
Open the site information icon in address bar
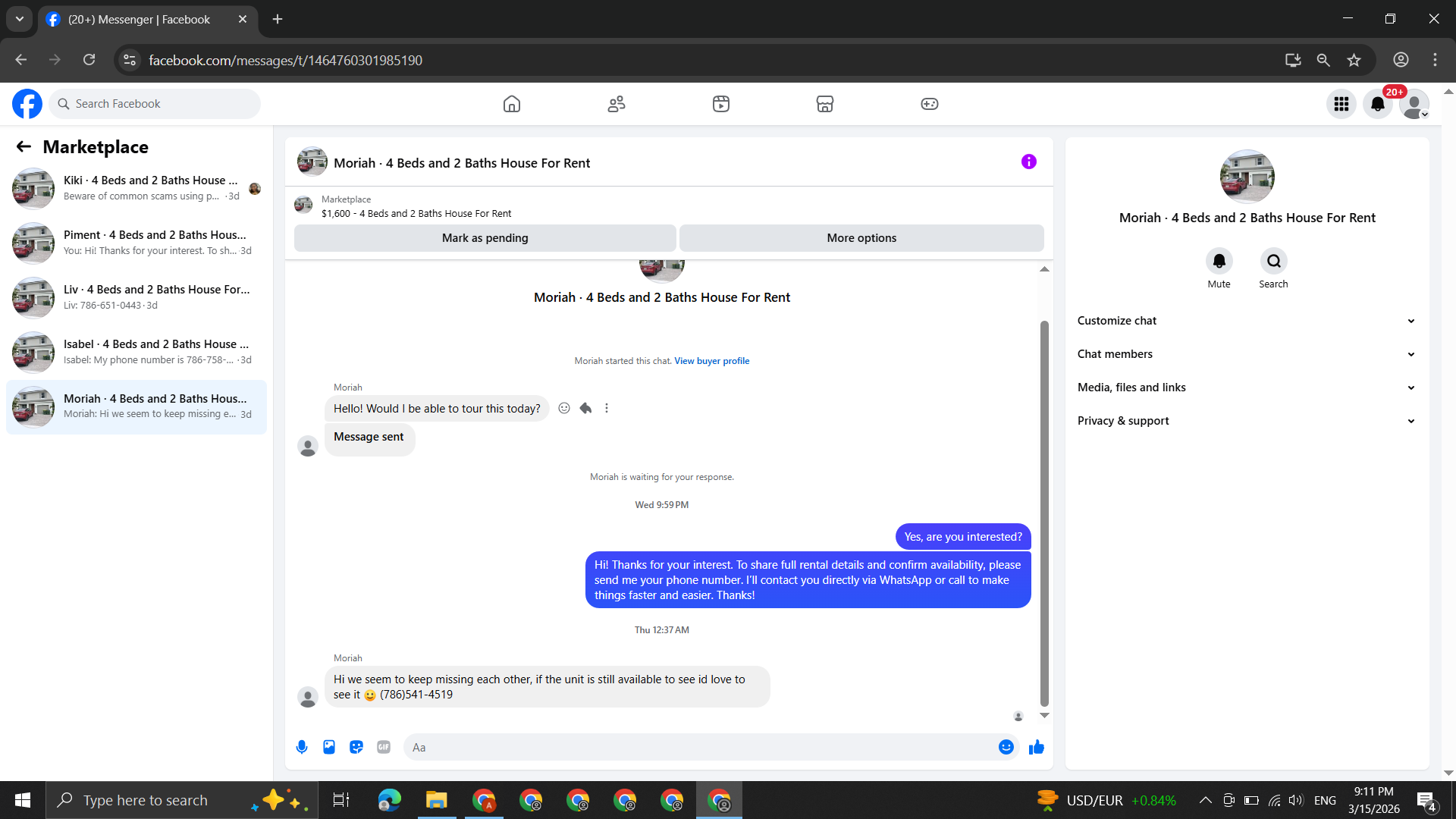tap(130, 60)
